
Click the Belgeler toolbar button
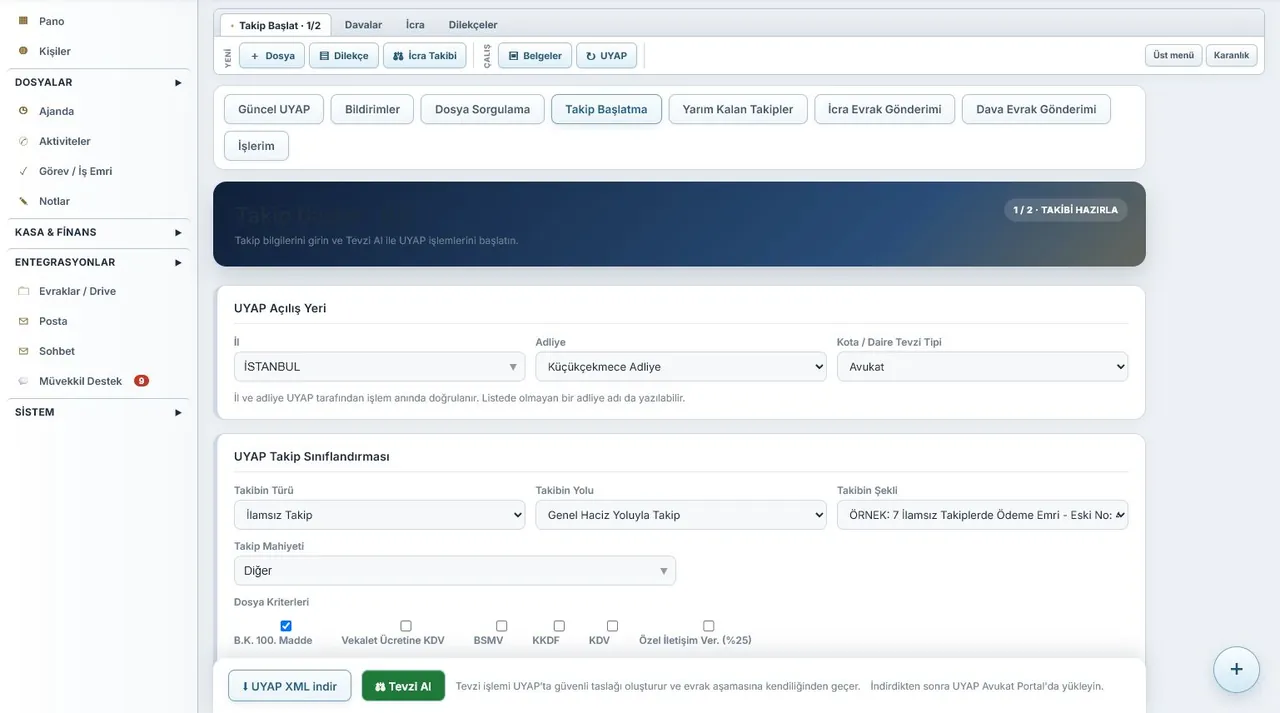coord(535,56)
